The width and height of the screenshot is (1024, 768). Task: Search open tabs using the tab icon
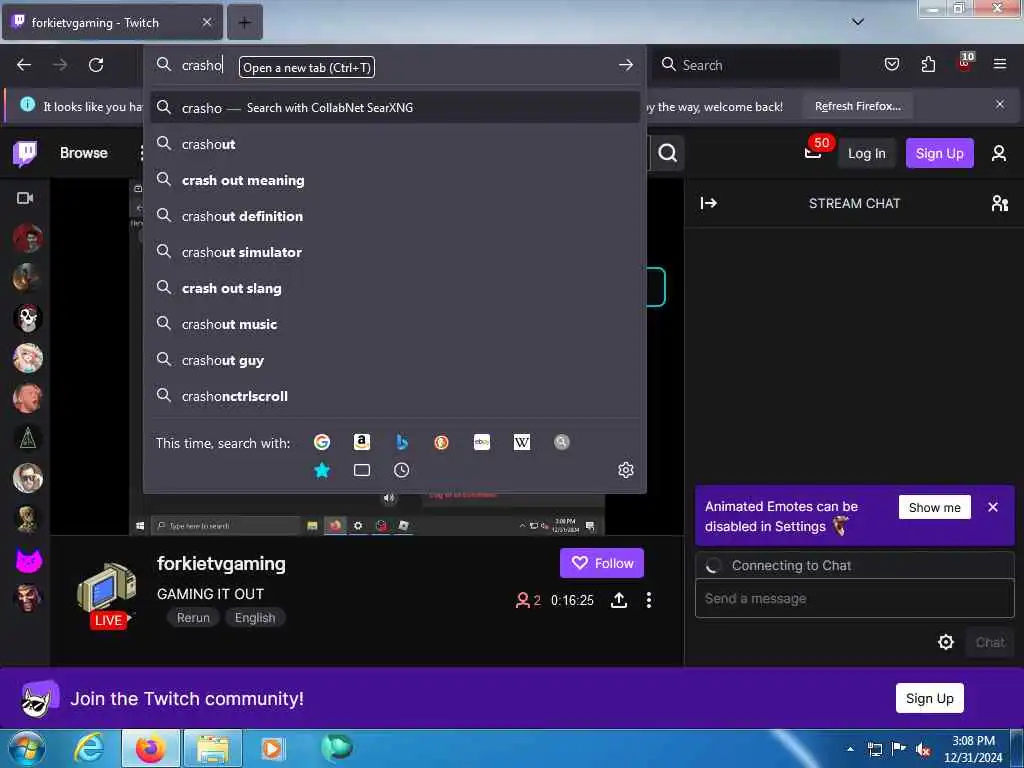(362, 470)
